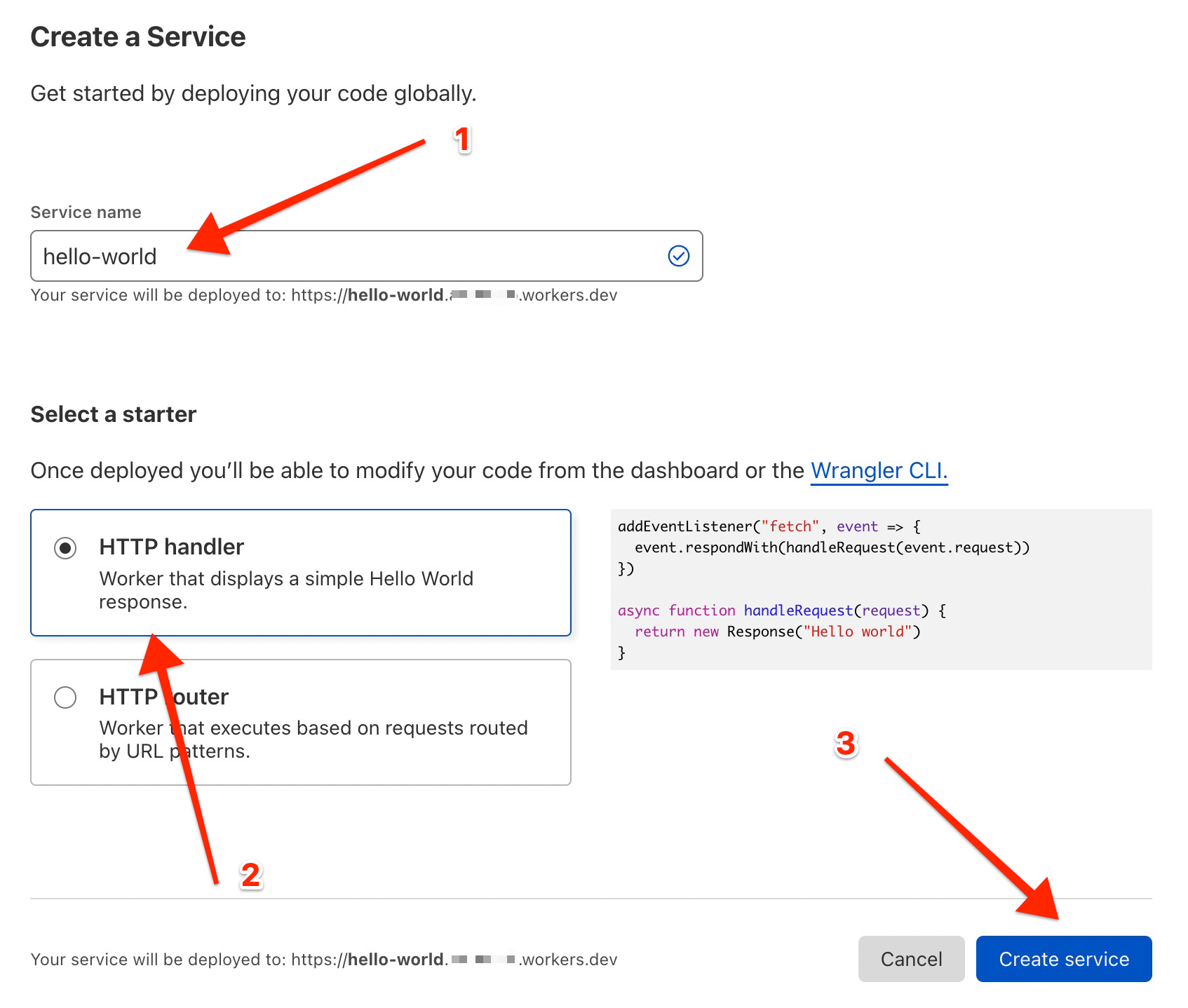Click the red annotation number 3
Viewport: 1188px width, 1008px height.
[846, 744]
